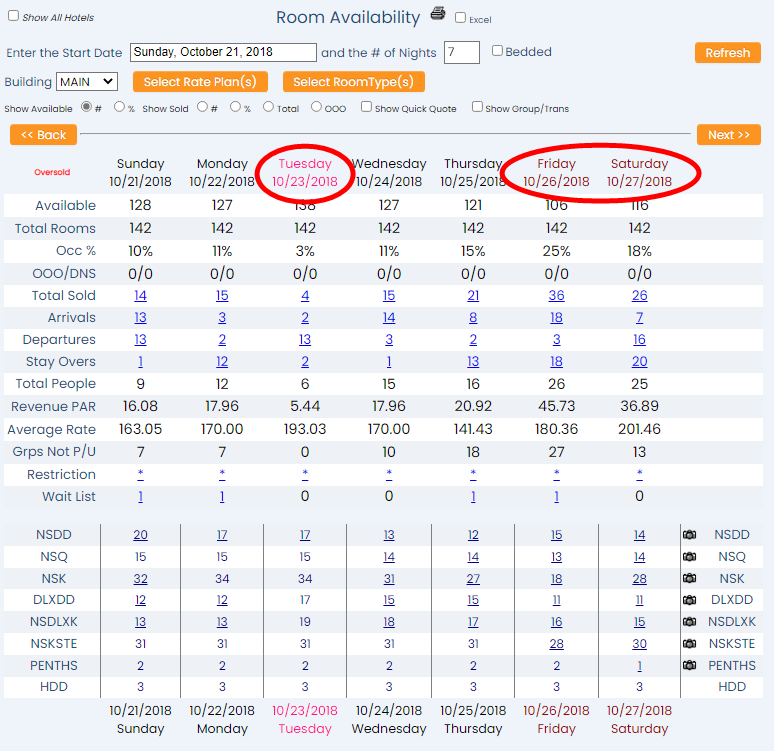
Task: Go to the previous week with Back
Action: click(x=43, y=135)
